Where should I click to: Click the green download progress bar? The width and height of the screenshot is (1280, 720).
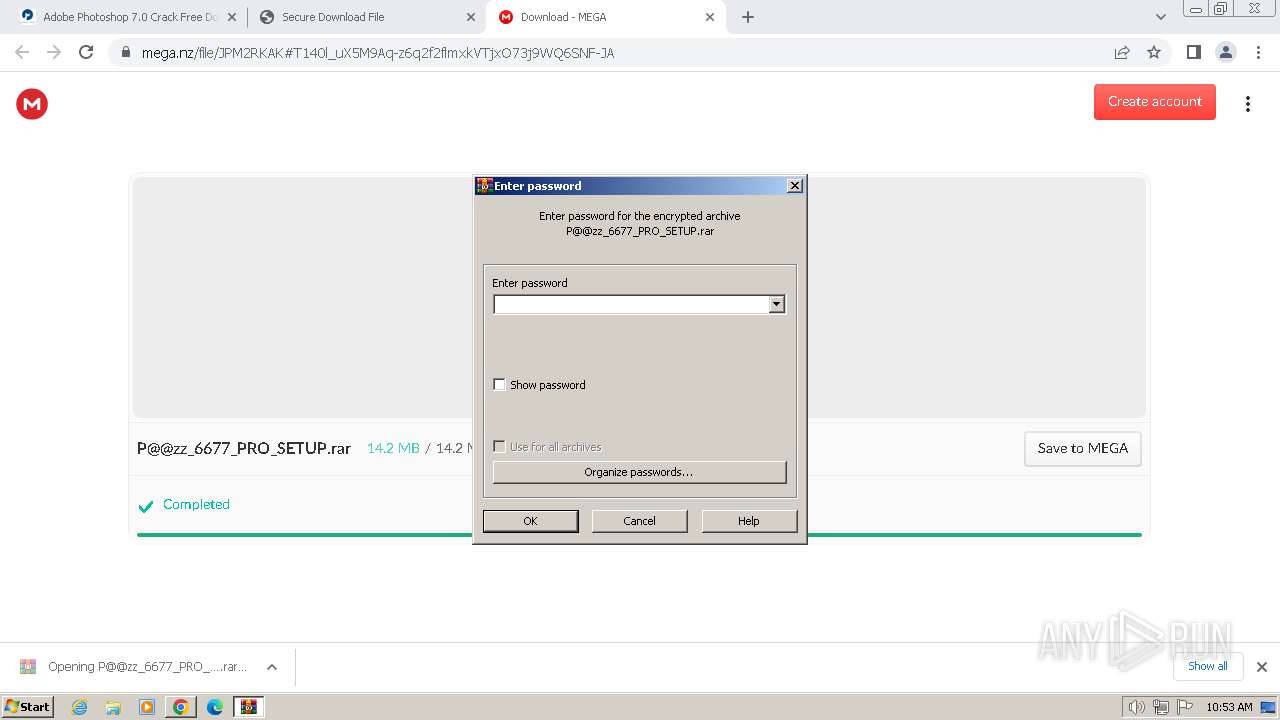pyautogui.click(x=639, y=535)
